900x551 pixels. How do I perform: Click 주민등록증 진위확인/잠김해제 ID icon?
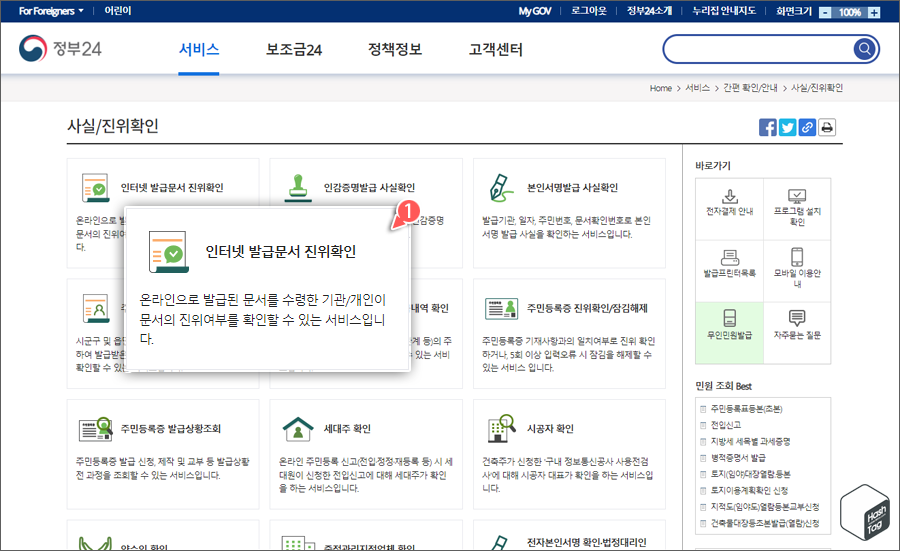coord(501,309)
